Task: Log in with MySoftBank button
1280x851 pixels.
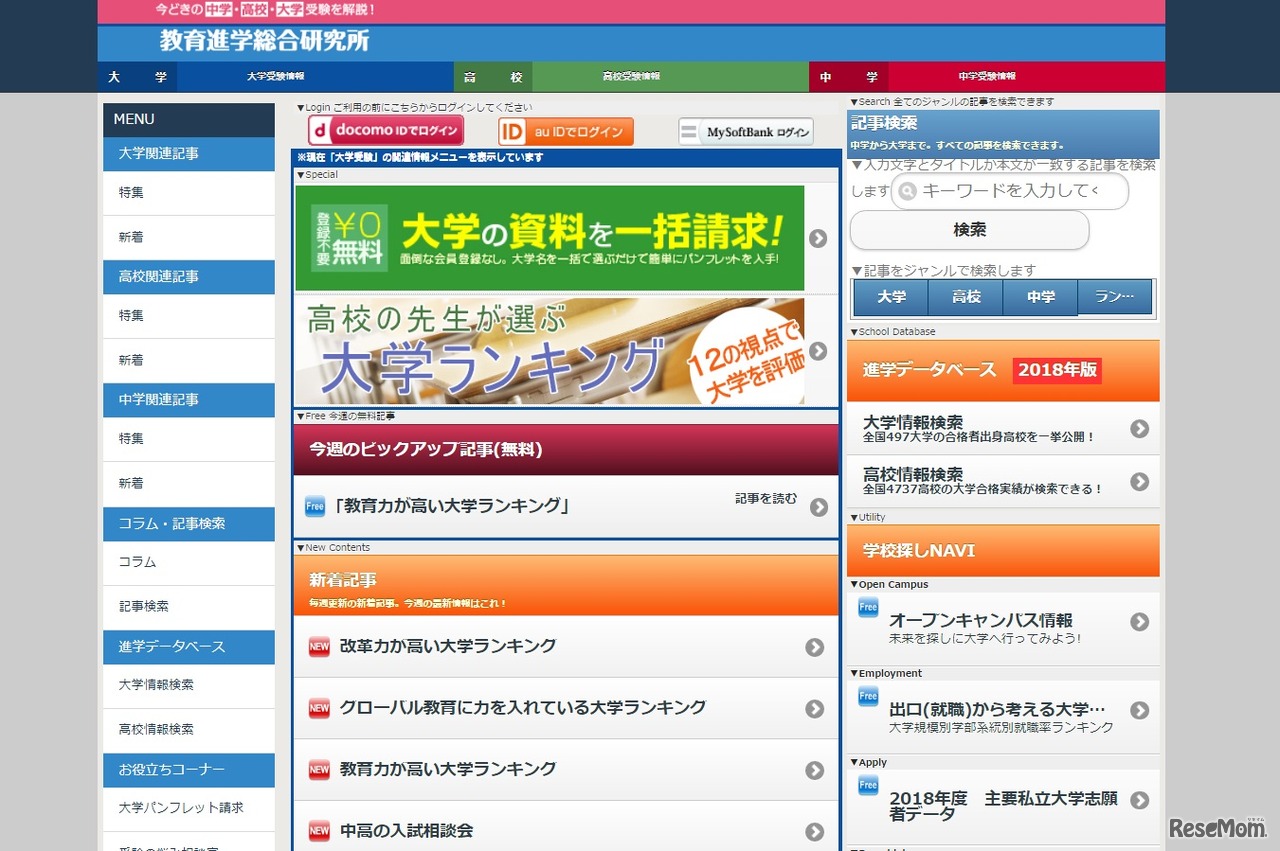Action: 746,132
